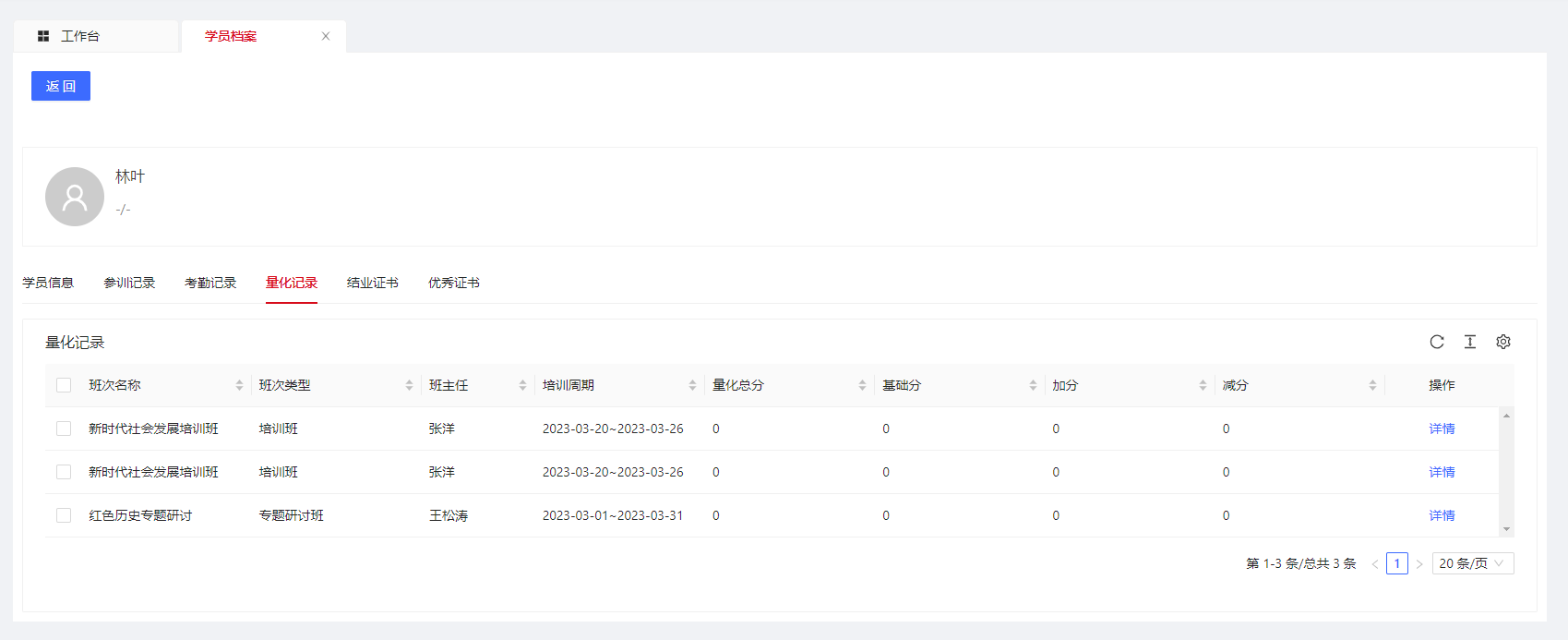The image size is (1568, 640).
Task: Sort by 量化总分 column sort icon
Action: coord(862,385)
